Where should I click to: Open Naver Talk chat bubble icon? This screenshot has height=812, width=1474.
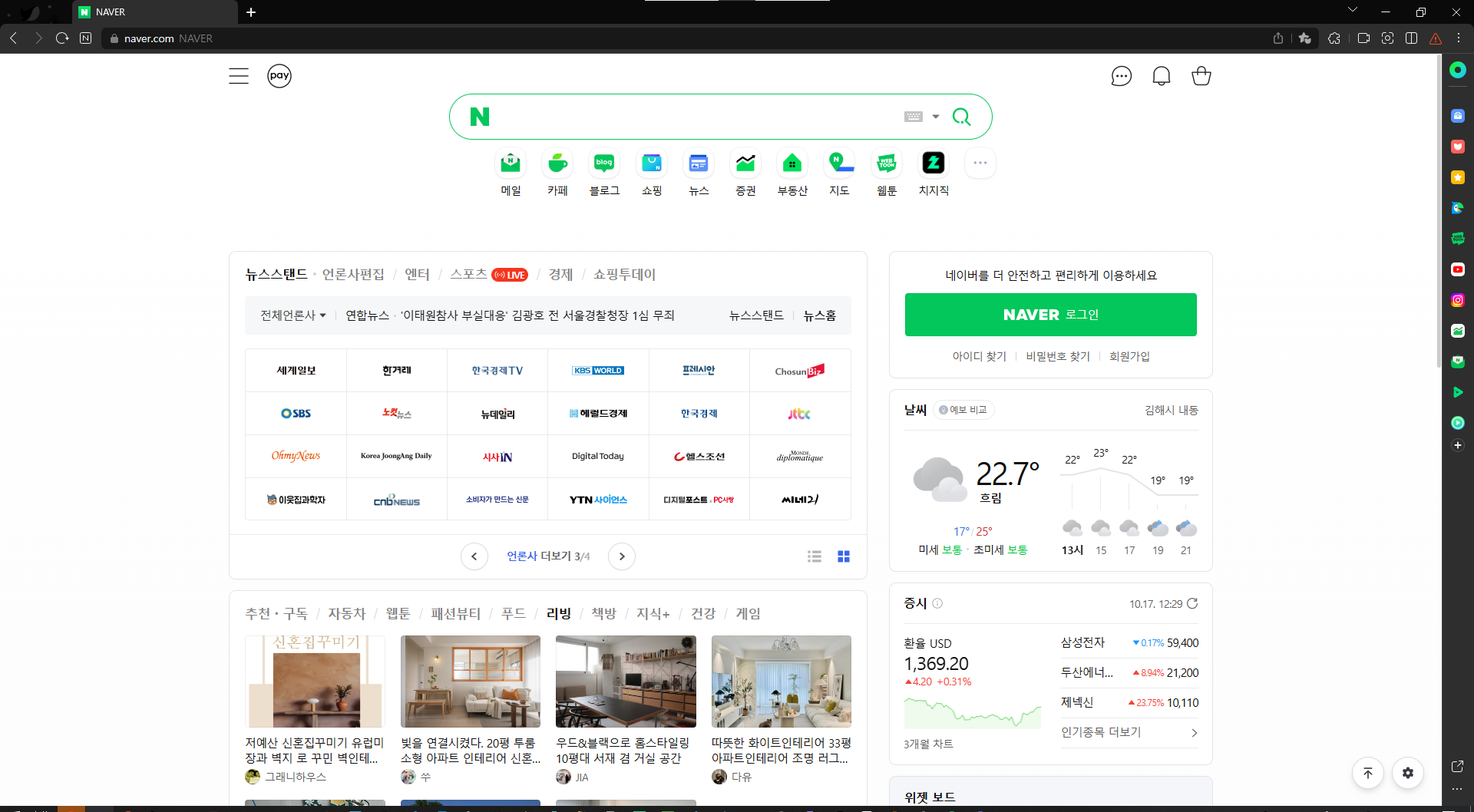click(1122, 76)
